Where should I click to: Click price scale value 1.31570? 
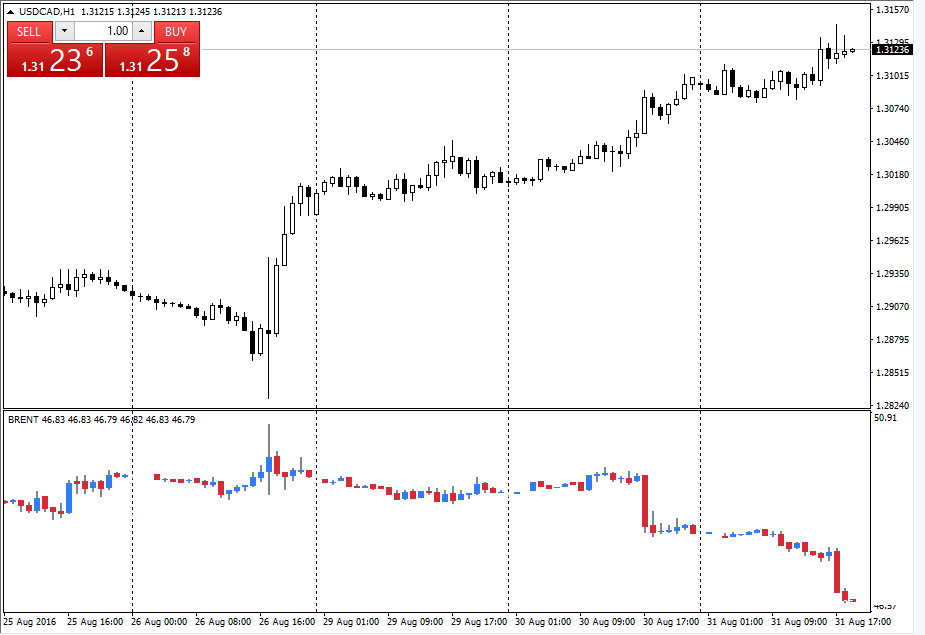pos(893,9)
